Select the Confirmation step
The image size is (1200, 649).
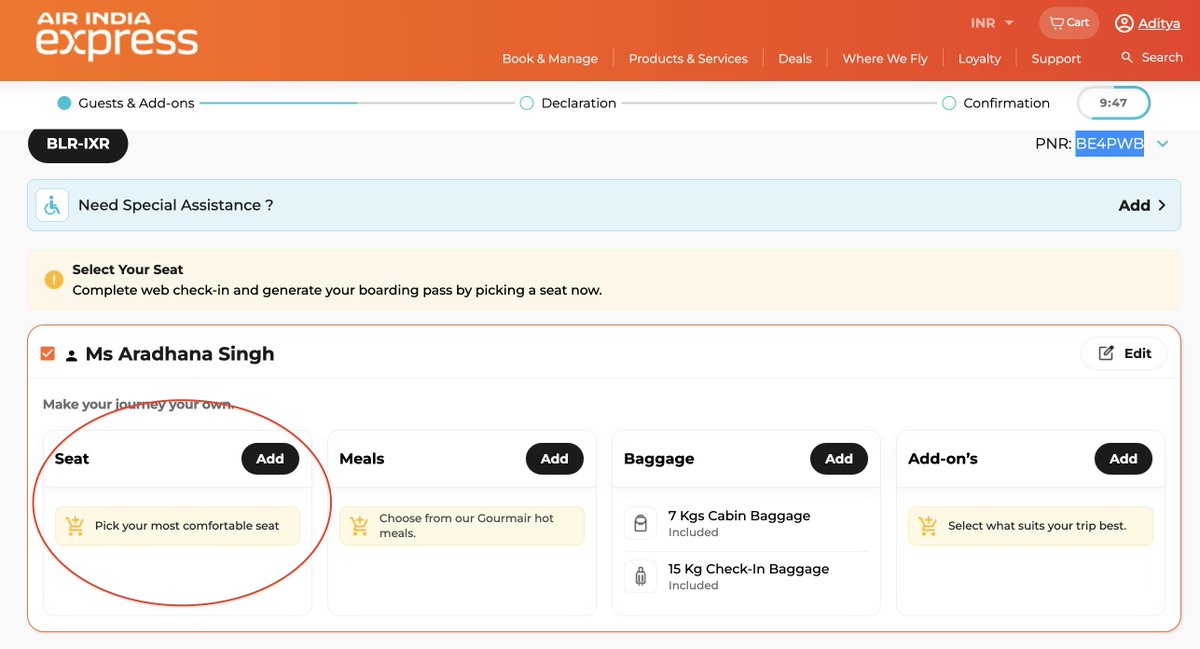click(x=996, y=103)
